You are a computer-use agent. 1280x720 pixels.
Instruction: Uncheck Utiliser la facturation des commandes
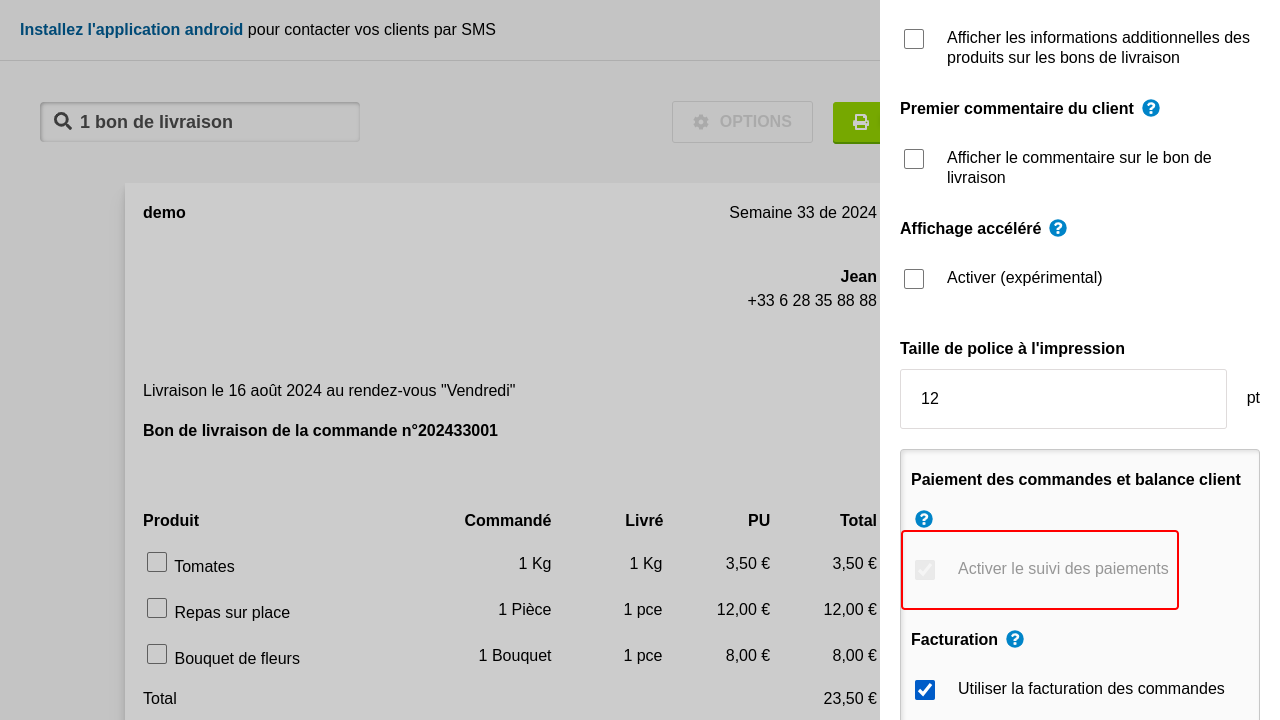925,690
